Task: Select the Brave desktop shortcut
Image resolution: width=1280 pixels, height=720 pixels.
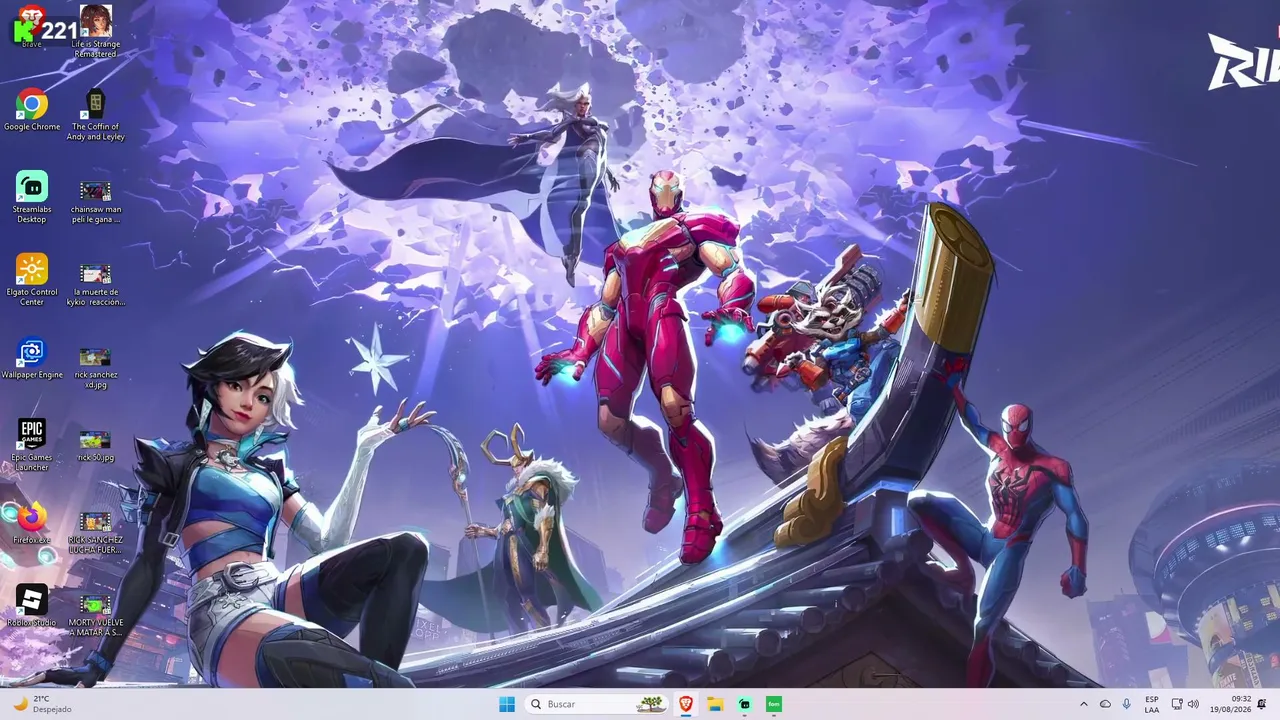Action: click(x=31, y=27)
